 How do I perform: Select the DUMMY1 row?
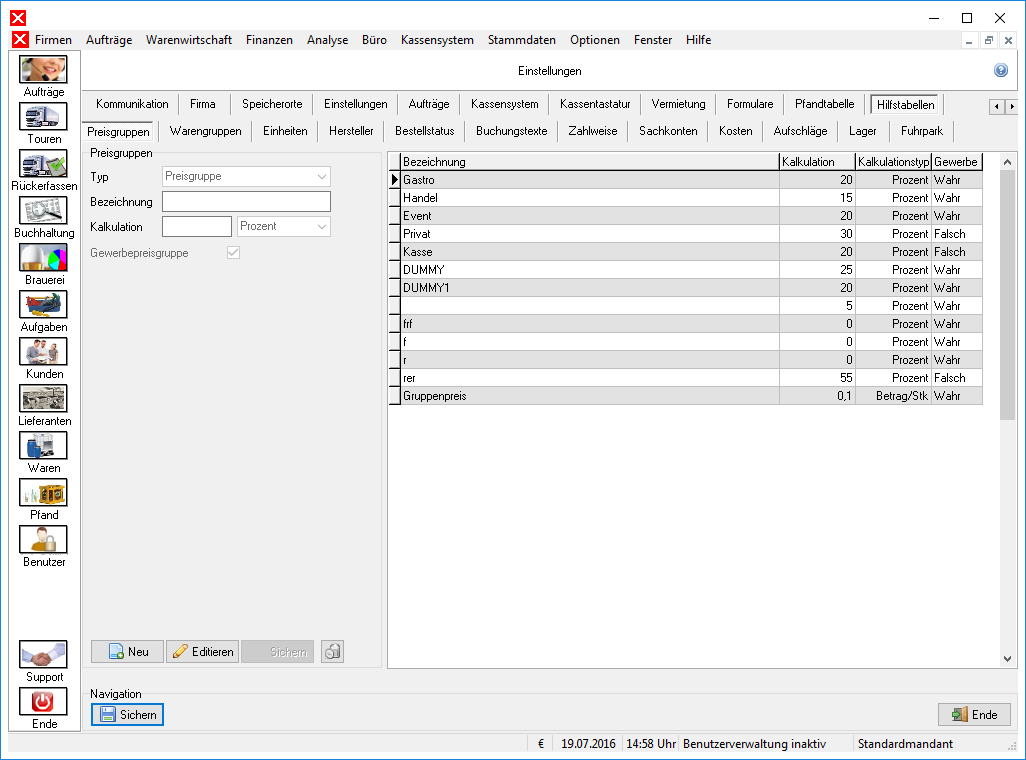(x=686, y=288)
